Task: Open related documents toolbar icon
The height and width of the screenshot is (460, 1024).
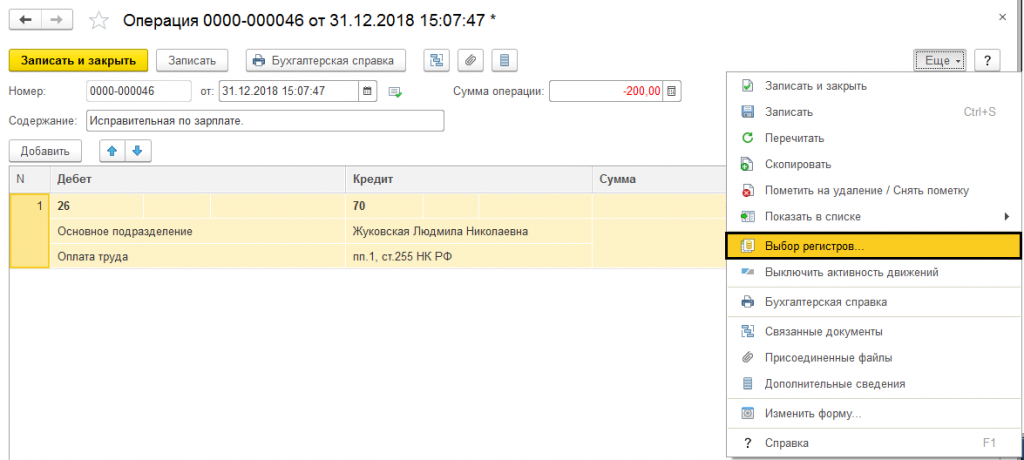Action: (437, 61)
